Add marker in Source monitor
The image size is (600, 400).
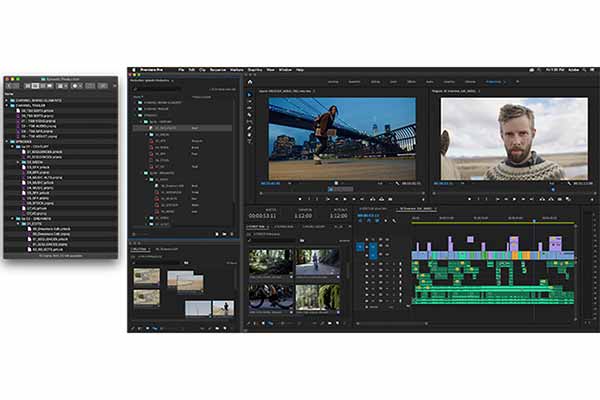click(x=300, y=199)
